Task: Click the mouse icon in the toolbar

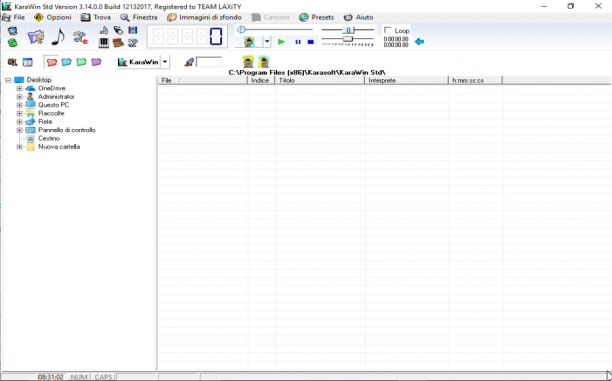Action: click(118, 30)
